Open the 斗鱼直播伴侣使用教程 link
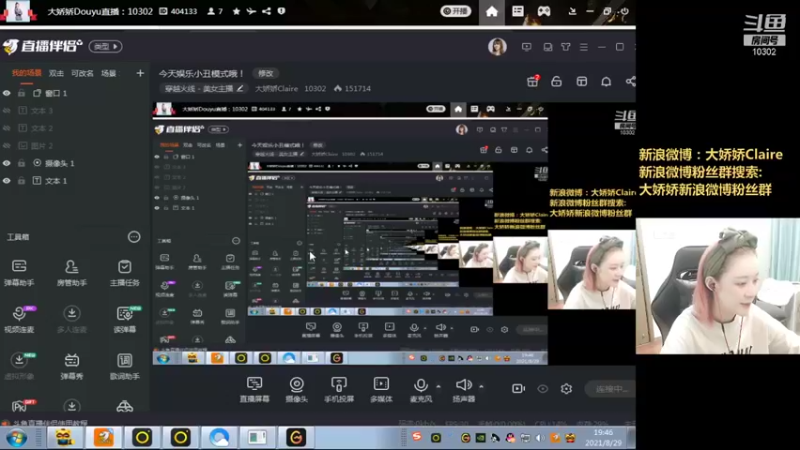The image size is (800, 450). click(49, 423)
